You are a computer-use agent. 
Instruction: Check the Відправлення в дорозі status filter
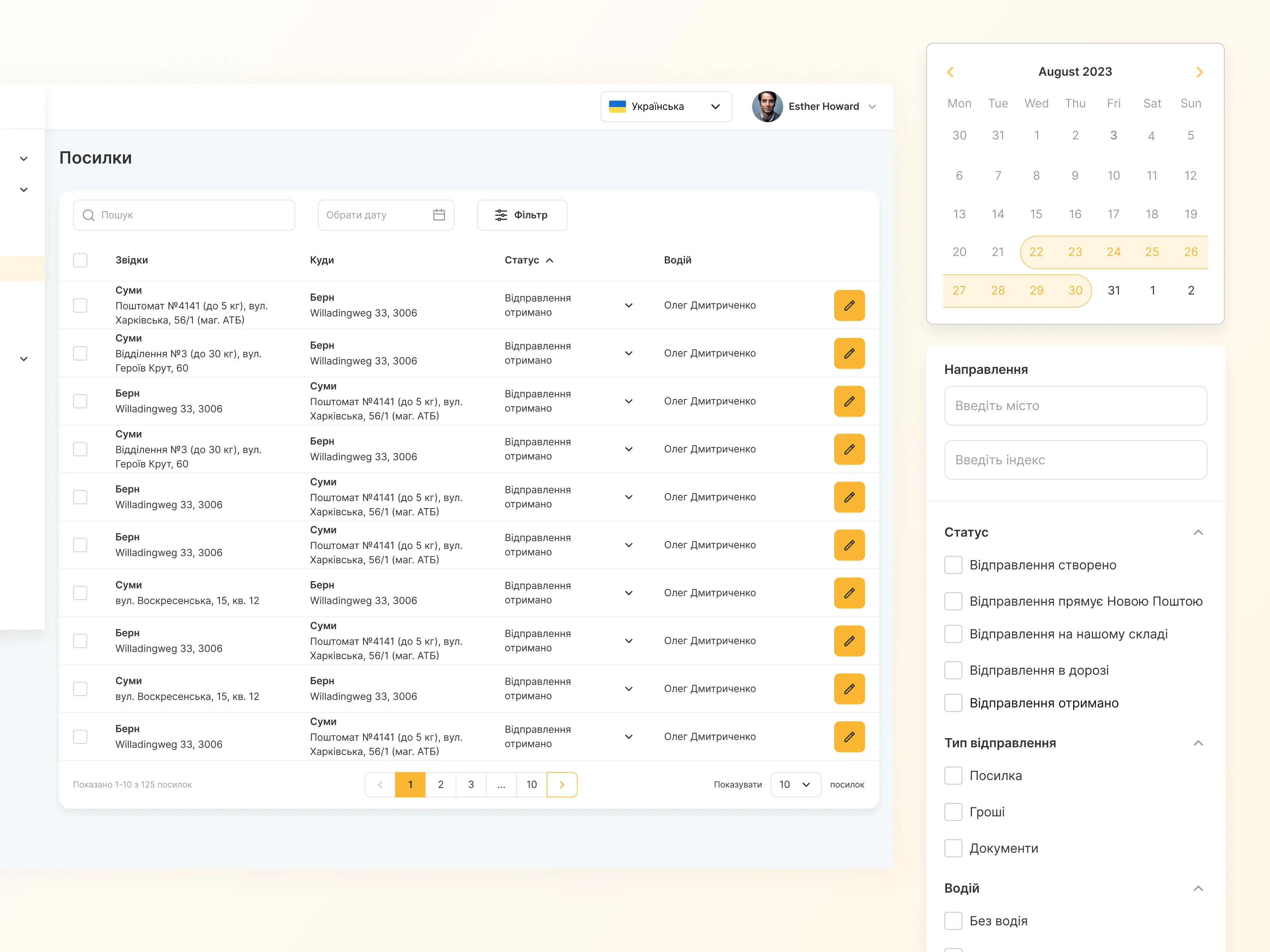point(953,670)
